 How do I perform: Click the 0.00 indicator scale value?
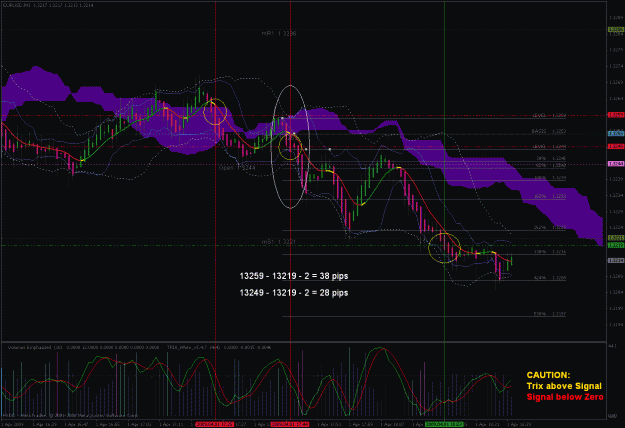tap(613, 416)
